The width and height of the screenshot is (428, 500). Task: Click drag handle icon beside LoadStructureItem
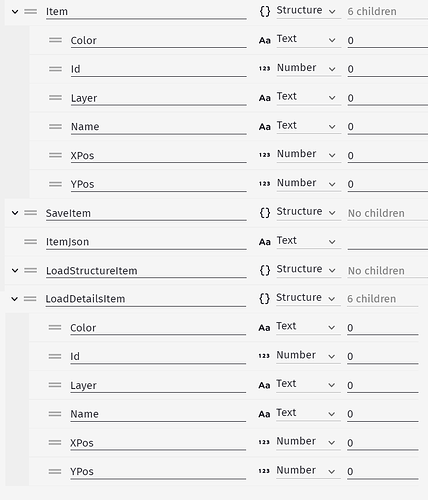(x=31, y=270)
